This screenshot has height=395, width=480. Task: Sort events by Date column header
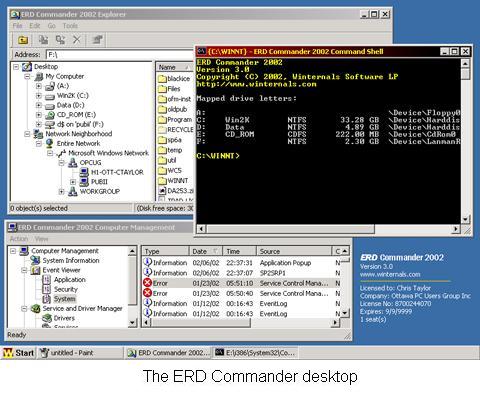206,251
